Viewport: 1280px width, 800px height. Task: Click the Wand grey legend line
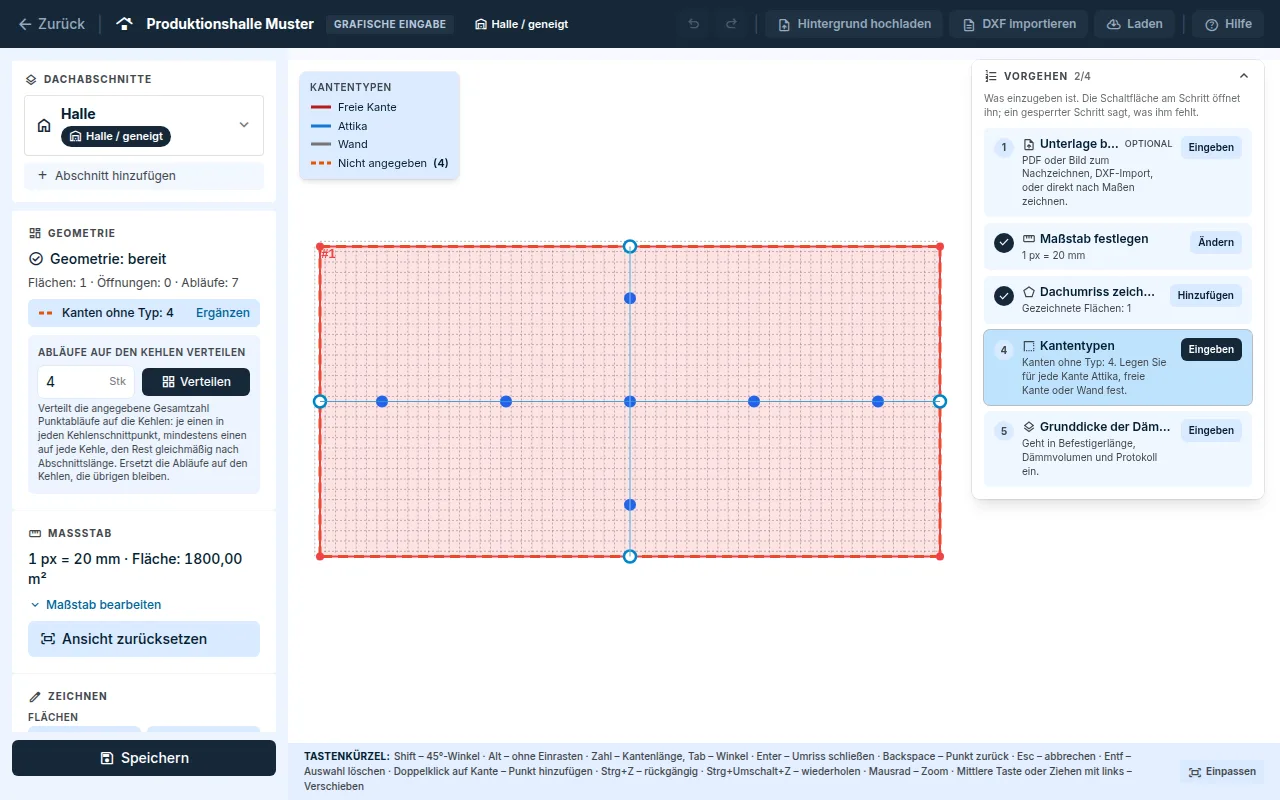point(320,144)
